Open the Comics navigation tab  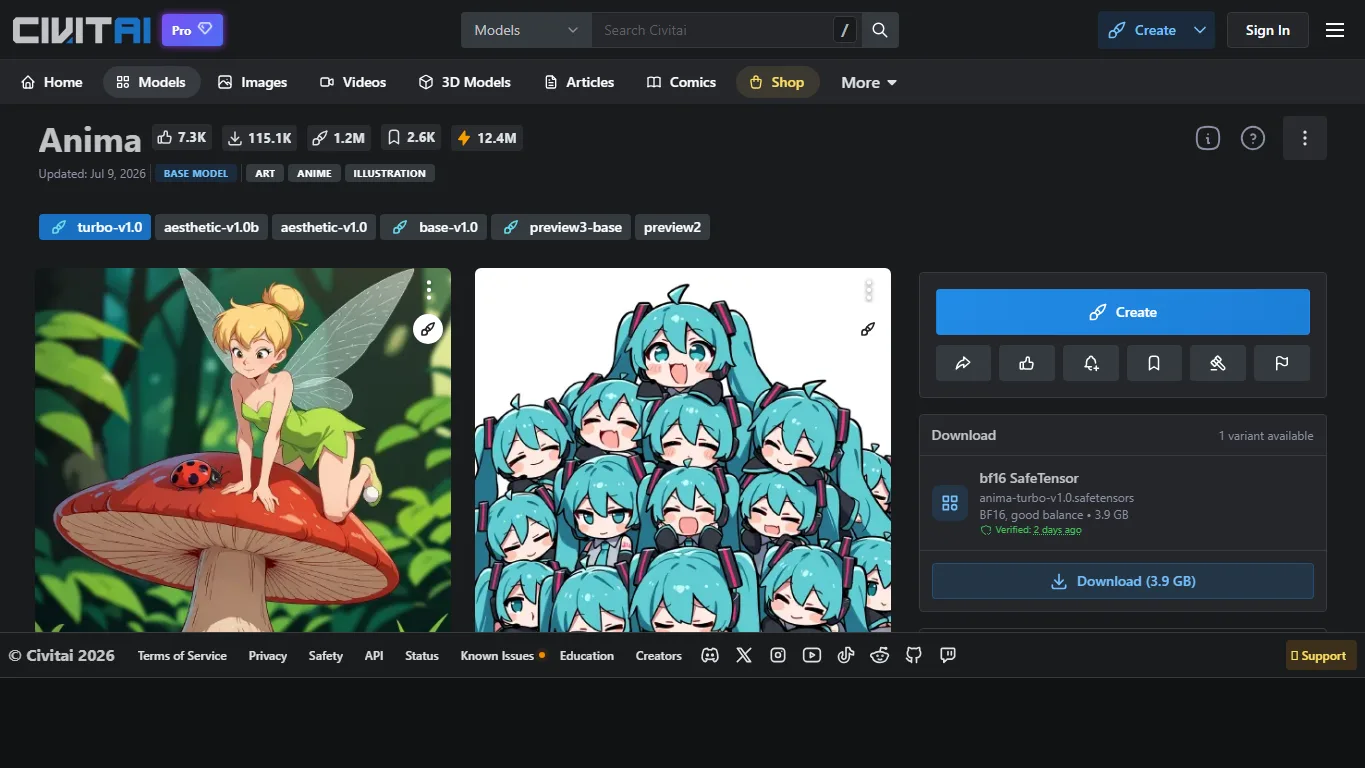point(681,82)
